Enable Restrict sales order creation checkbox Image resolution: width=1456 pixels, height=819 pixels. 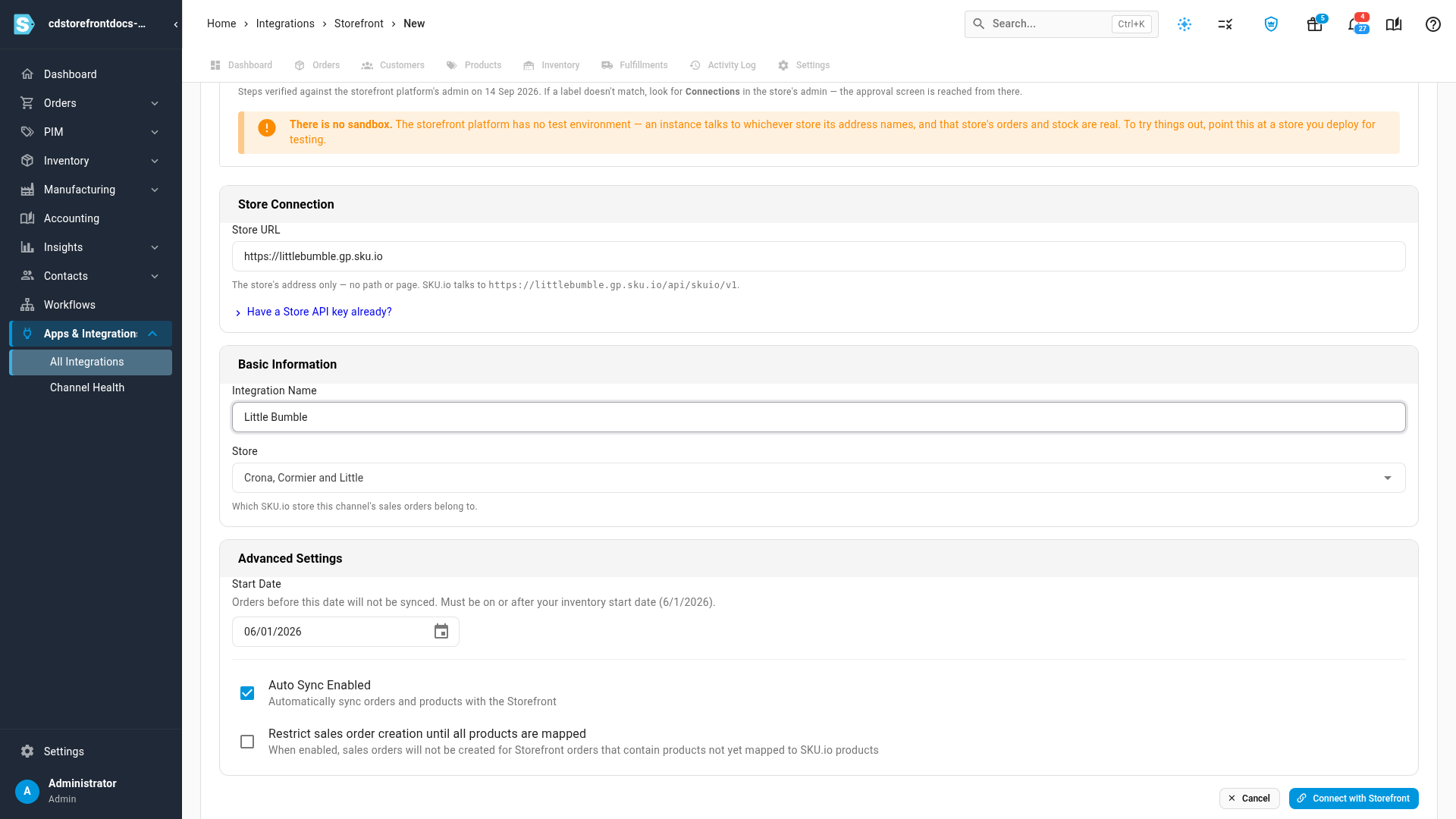[x=247, y=742]
